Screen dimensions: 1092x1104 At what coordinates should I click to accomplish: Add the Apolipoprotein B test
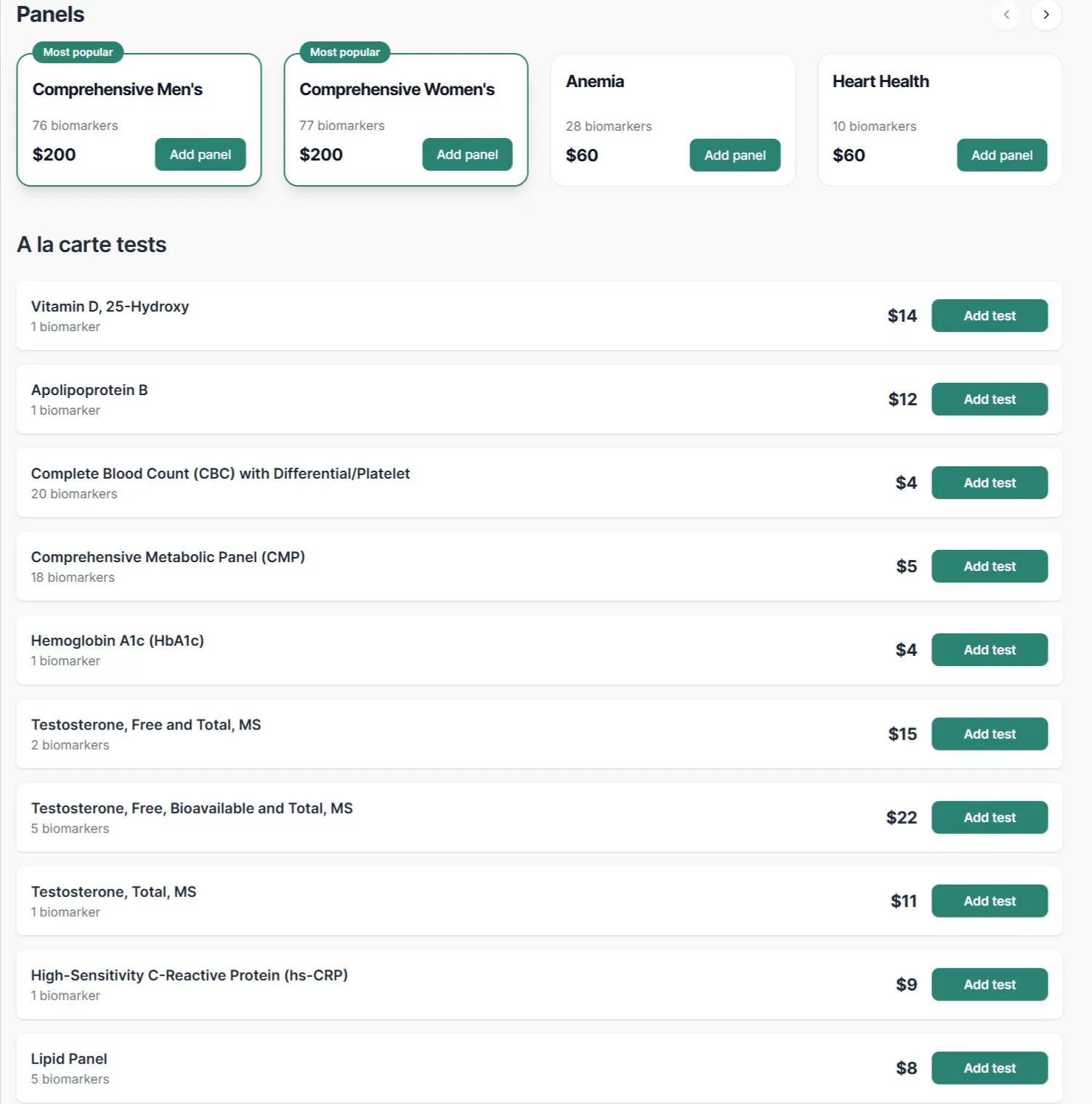click(x=989, y=399)
